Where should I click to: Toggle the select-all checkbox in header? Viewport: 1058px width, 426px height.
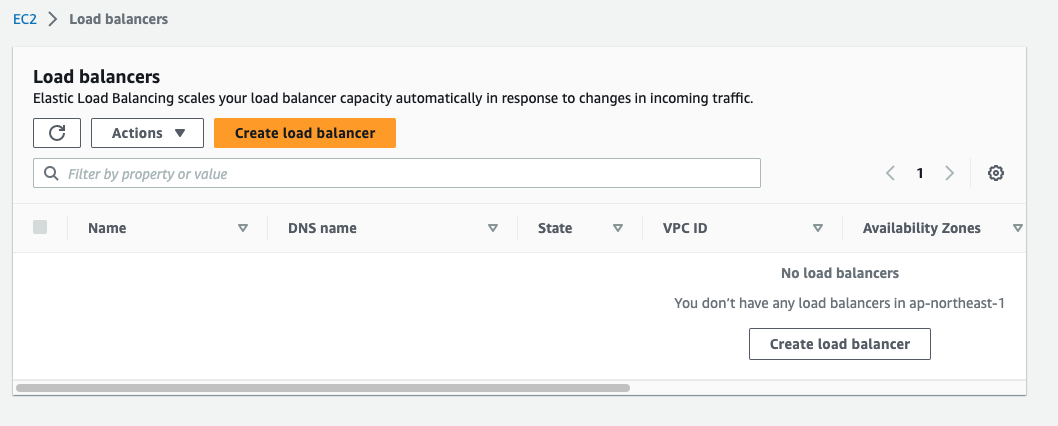(40, 228)
